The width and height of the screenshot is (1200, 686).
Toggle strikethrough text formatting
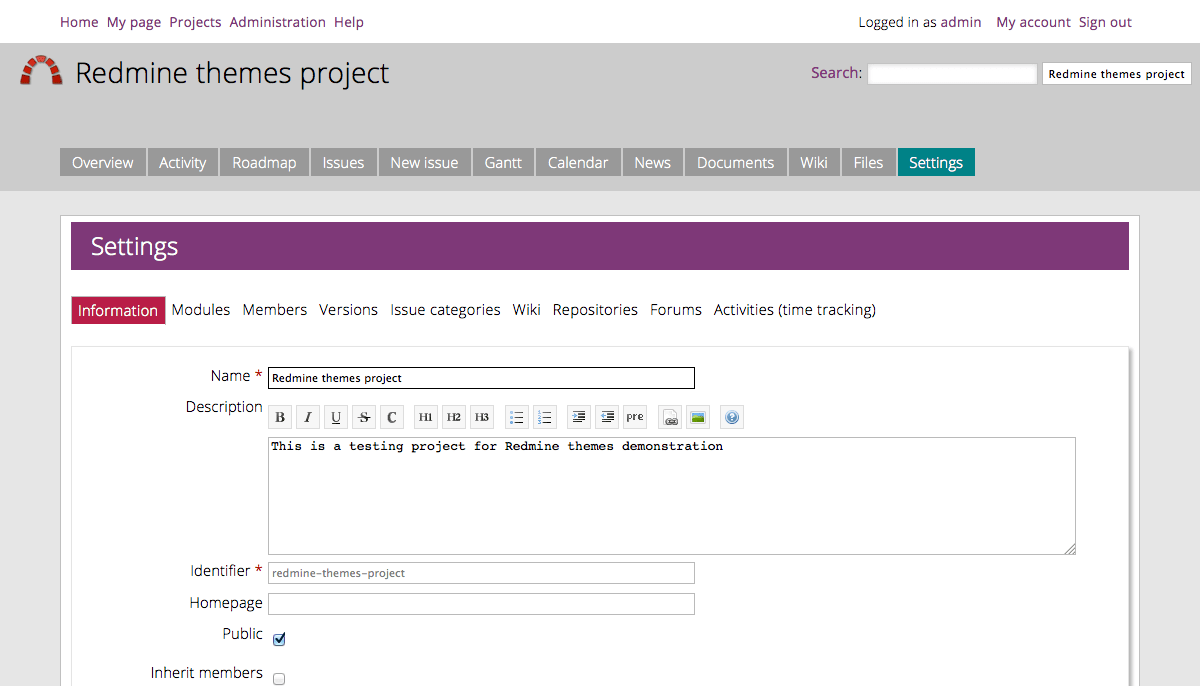click(x=364, y=418)
